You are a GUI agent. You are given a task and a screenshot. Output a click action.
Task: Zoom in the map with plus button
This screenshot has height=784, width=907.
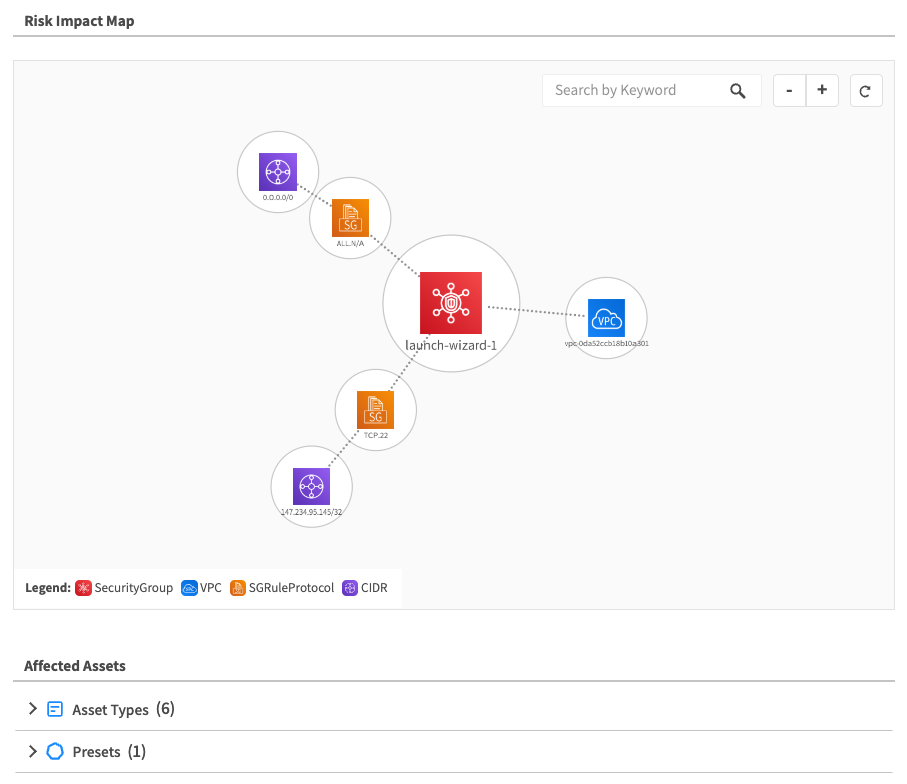tap(822, 91)
